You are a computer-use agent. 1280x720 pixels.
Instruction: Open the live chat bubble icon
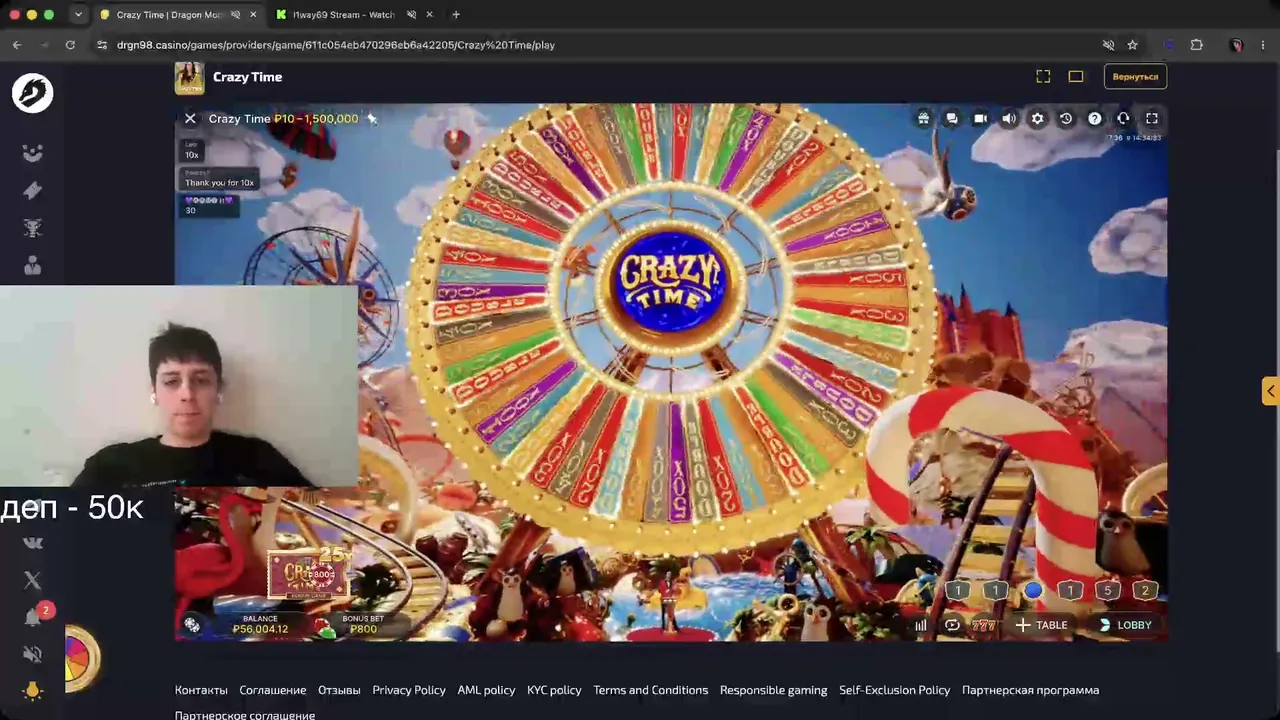click(x=952, y=119)
